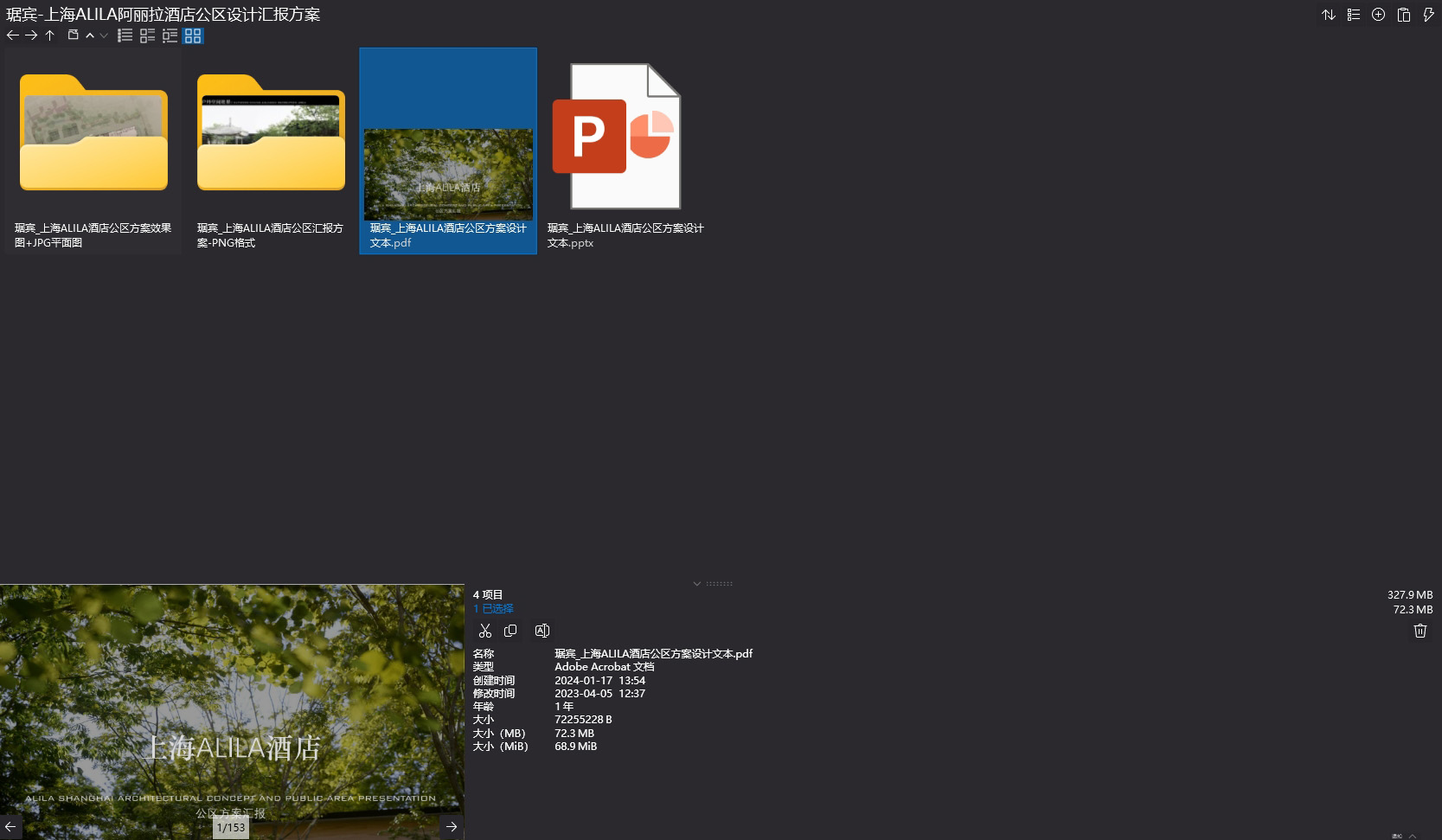Viewport: 1442px width, 840px height.
Task: Go up to the parent folder
Action: [x=50, y=35]
